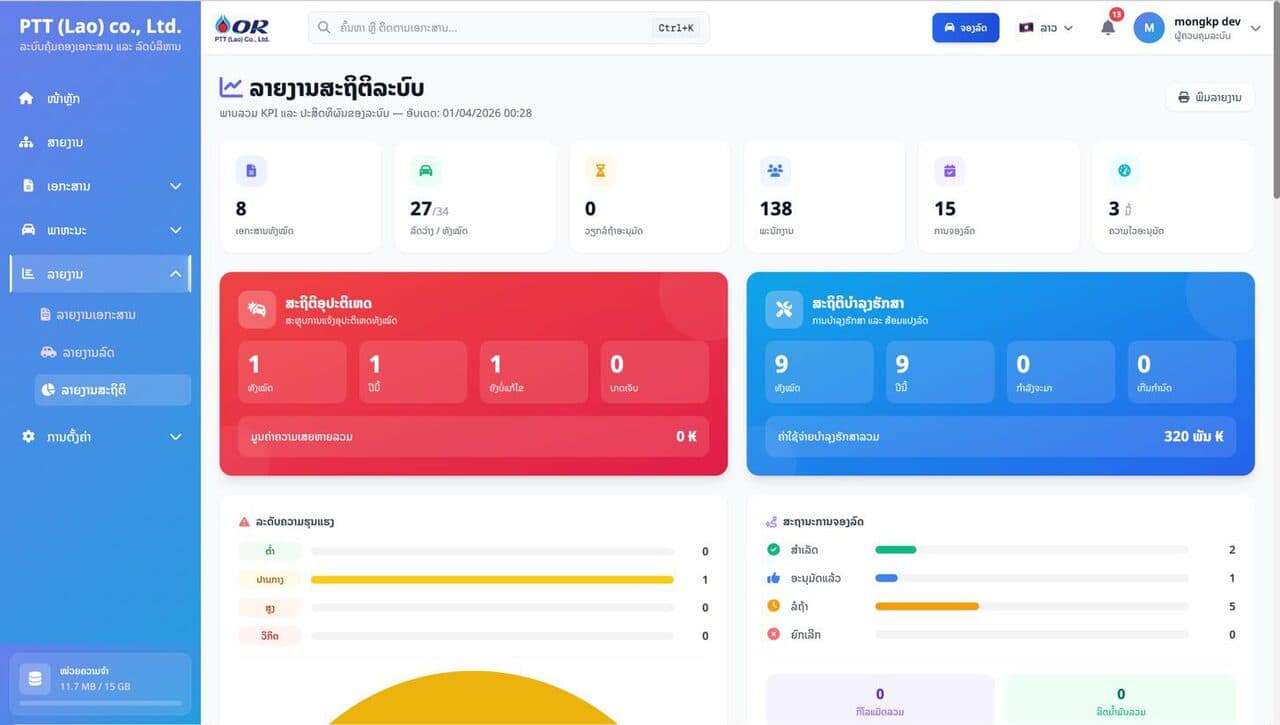Select the ລາຍງານສະຖິຕິ submenu item
1280x725 pixels.
tap(112, 390)
